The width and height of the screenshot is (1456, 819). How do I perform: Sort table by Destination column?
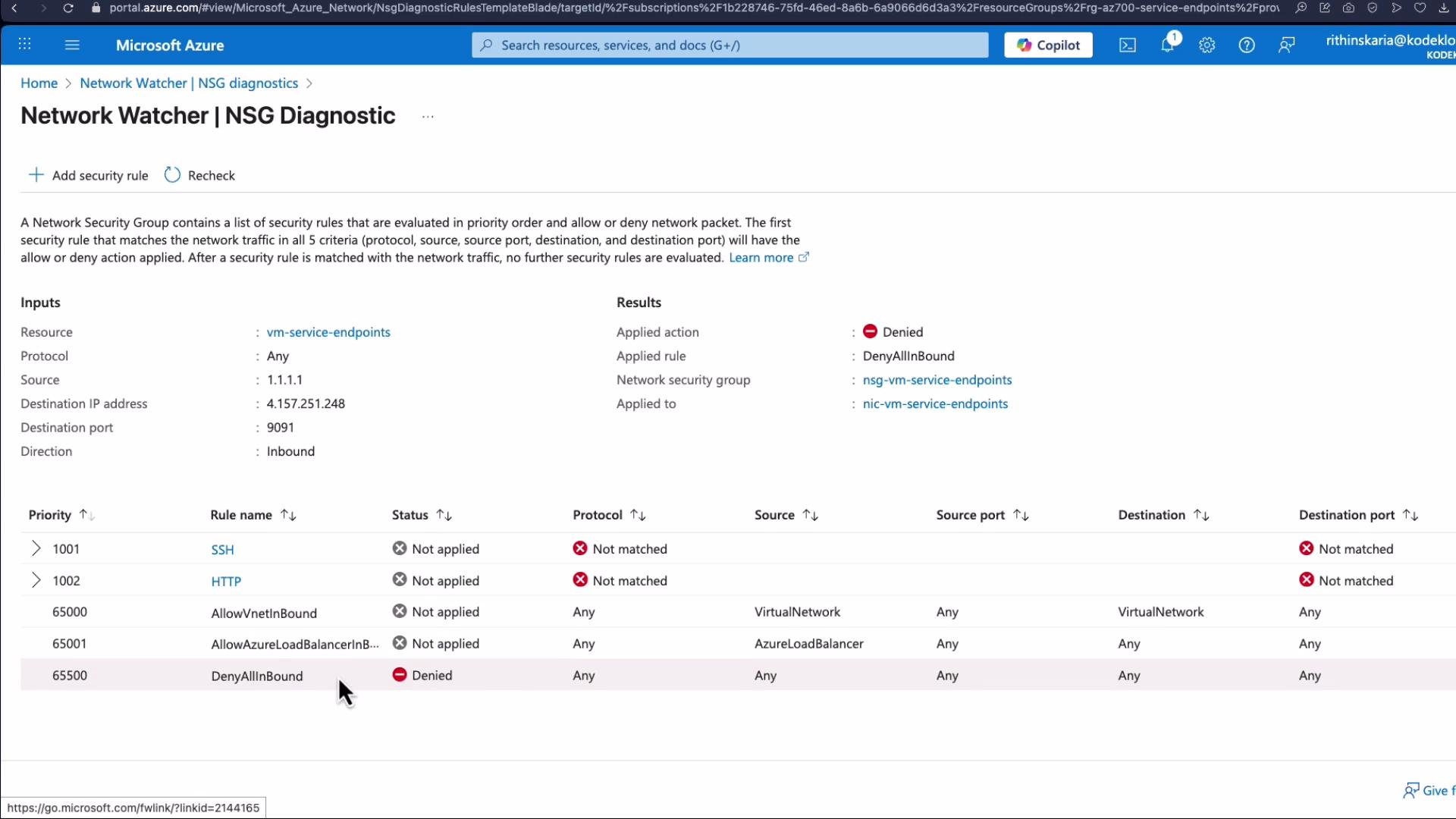1164,515
